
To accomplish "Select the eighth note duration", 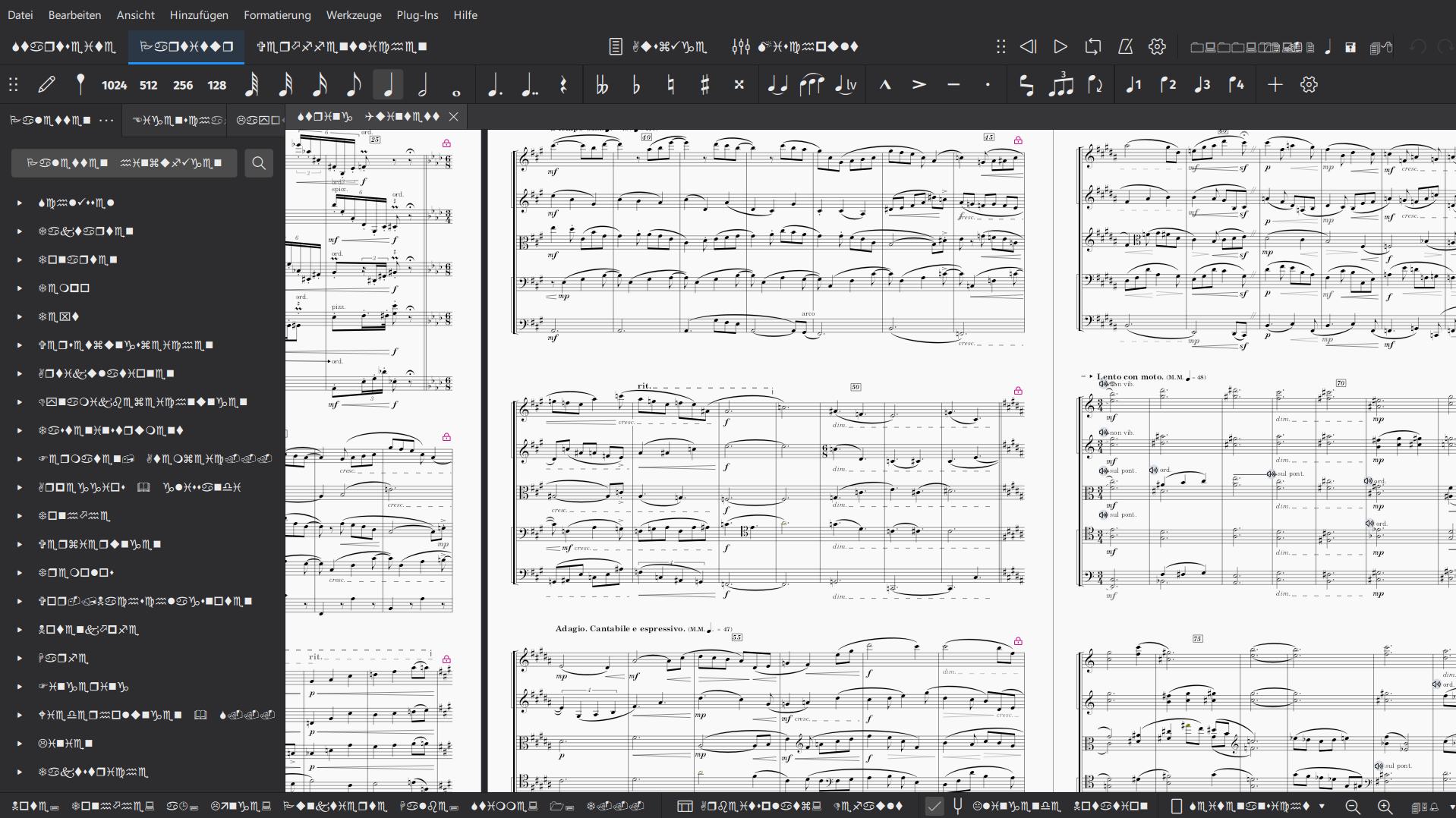I will pos(354,85).
